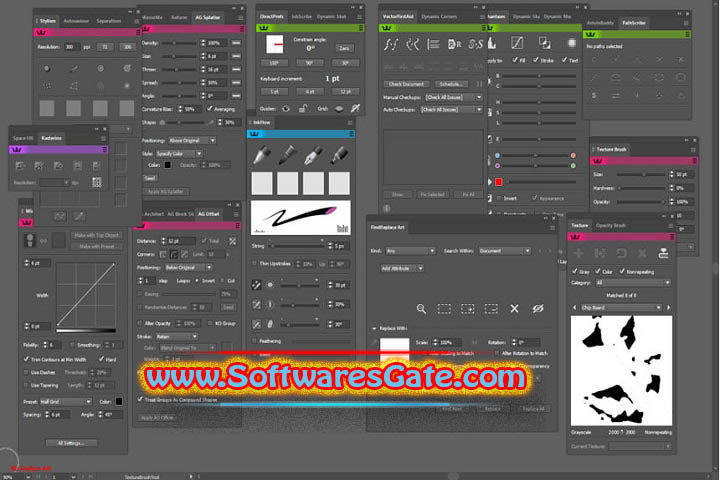Switch to the InkScribe tab
Screen dimensions: 720x480
pos(302,17)
